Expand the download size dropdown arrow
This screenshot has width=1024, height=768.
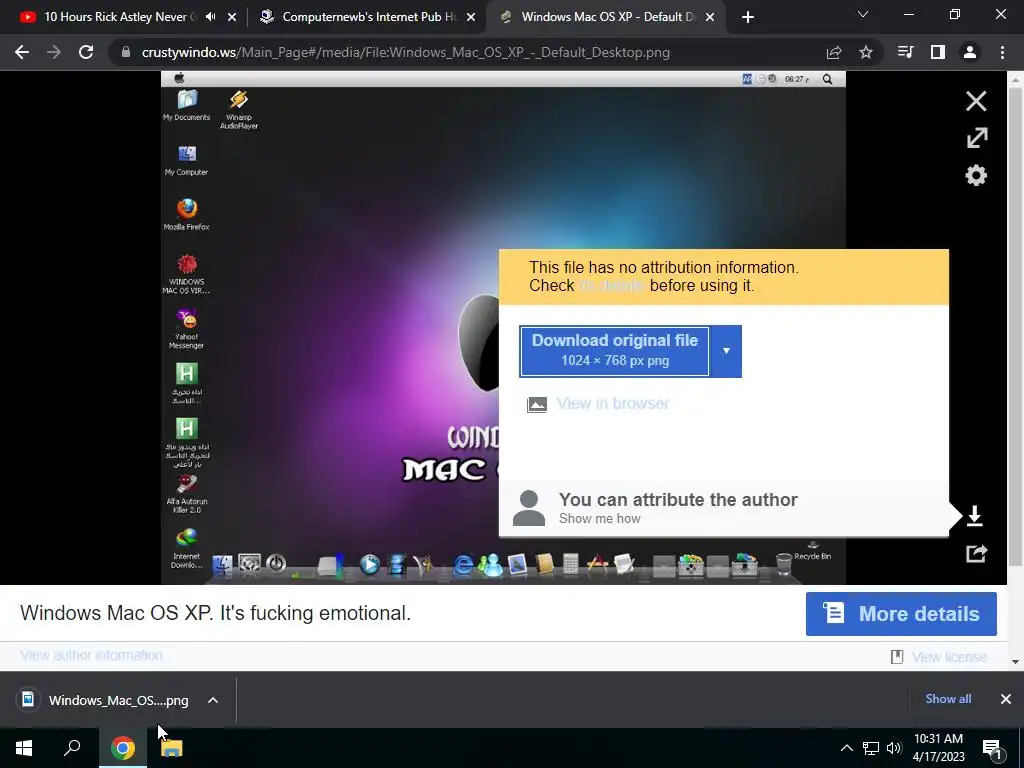coord(726,351)
